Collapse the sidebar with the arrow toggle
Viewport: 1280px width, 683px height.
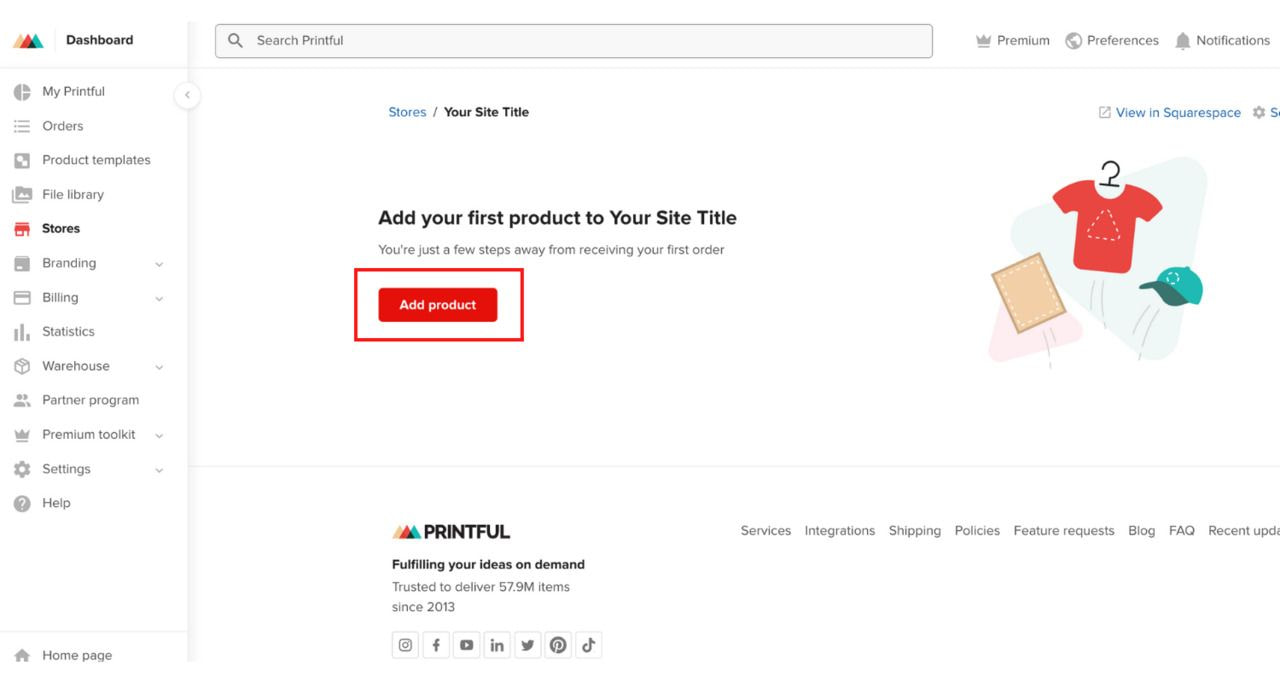pyautogui.click(x=187, y=95)
